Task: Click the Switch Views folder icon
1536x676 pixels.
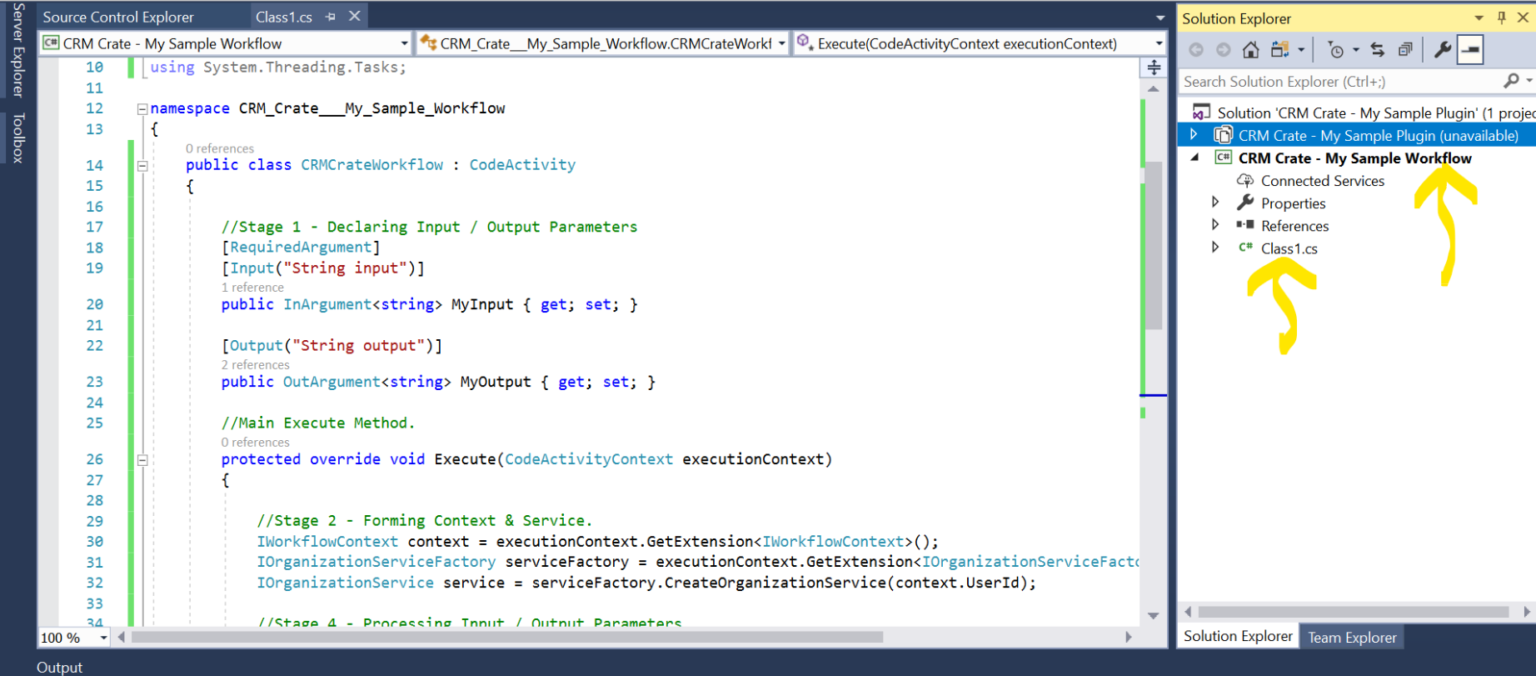Action: tap(1280, 50)
